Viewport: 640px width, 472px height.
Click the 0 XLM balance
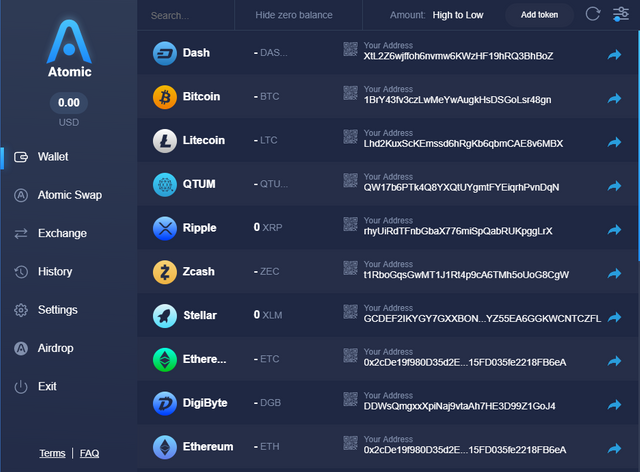(x=268, y=315)
